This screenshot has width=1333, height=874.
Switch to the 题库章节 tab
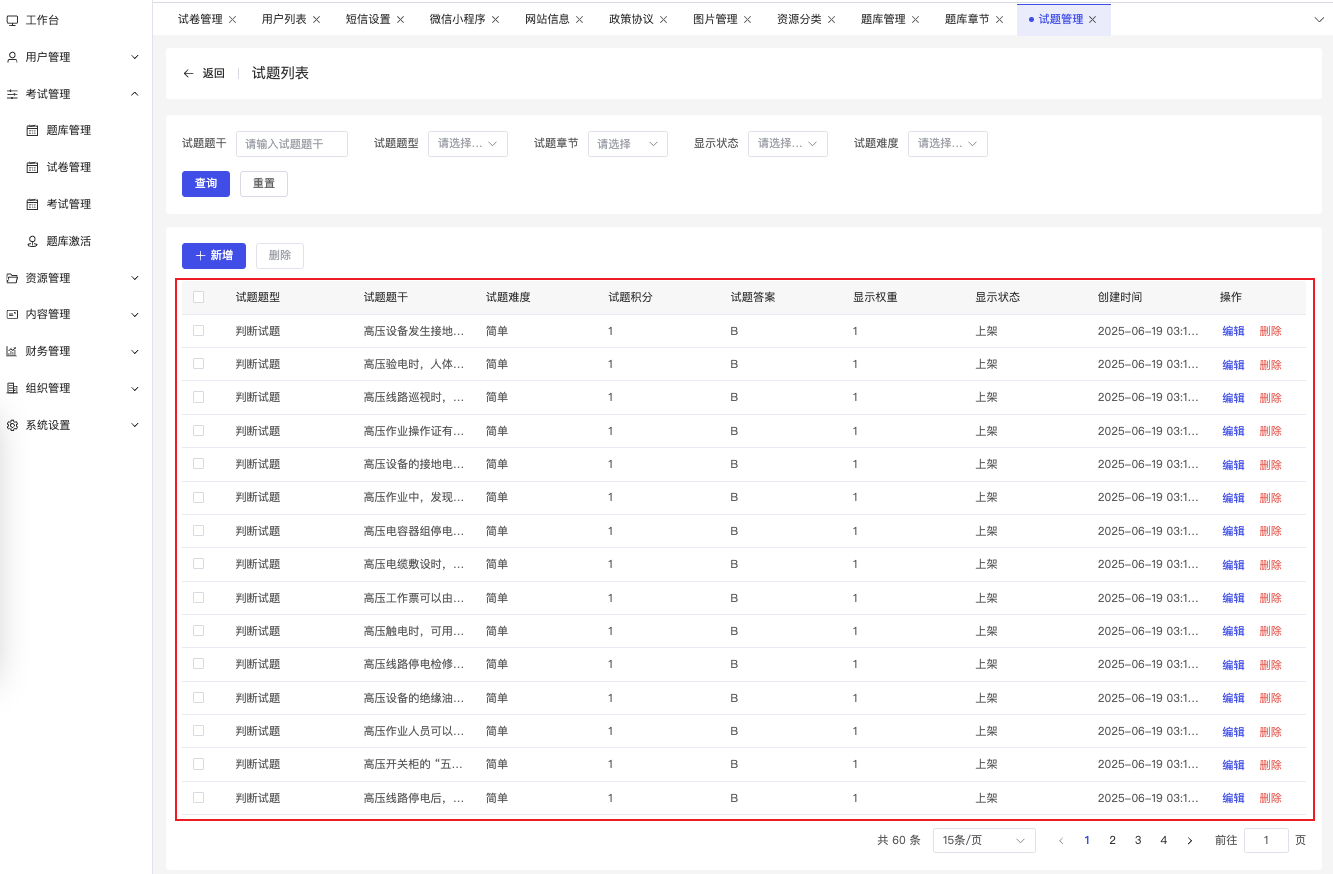(x=966, y=18)
